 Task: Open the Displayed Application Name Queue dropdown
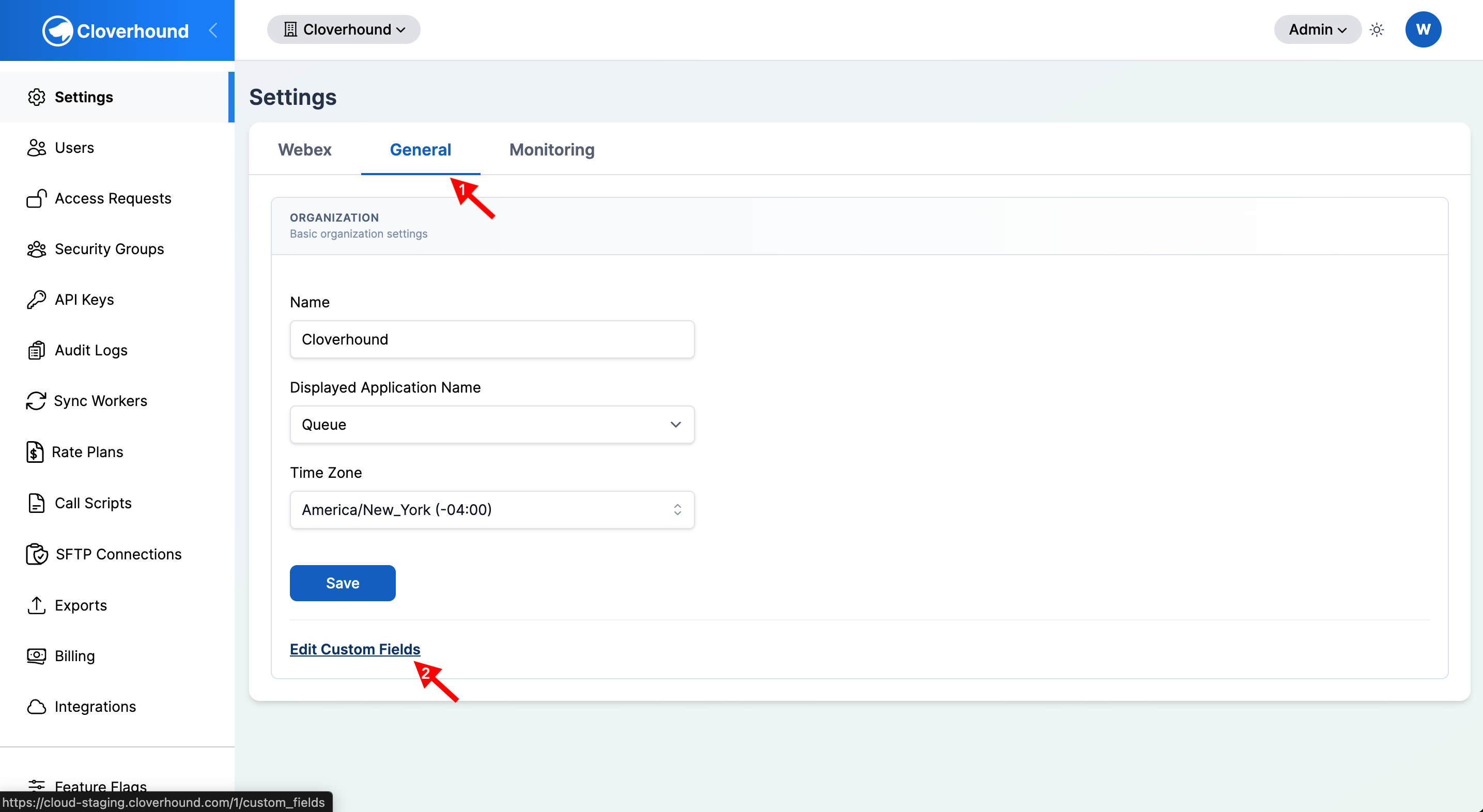coord(492,424)
